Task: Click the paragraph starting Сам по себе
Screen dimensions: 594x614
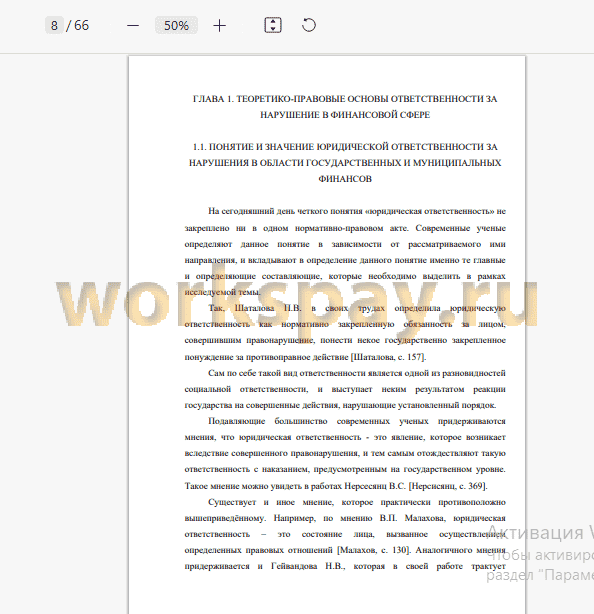Action: click(x=345, y=389)
